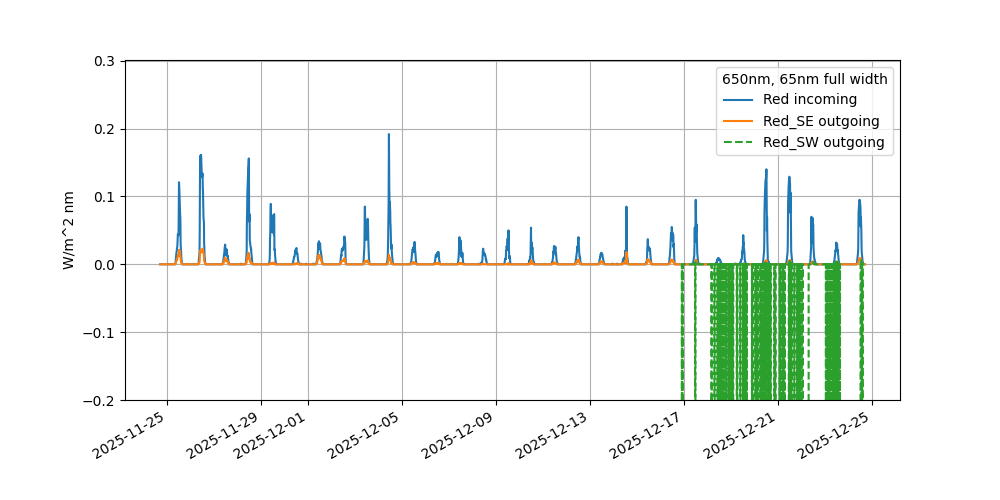Click the 2025-12-25 x-axis date label

tap(837, 436)
